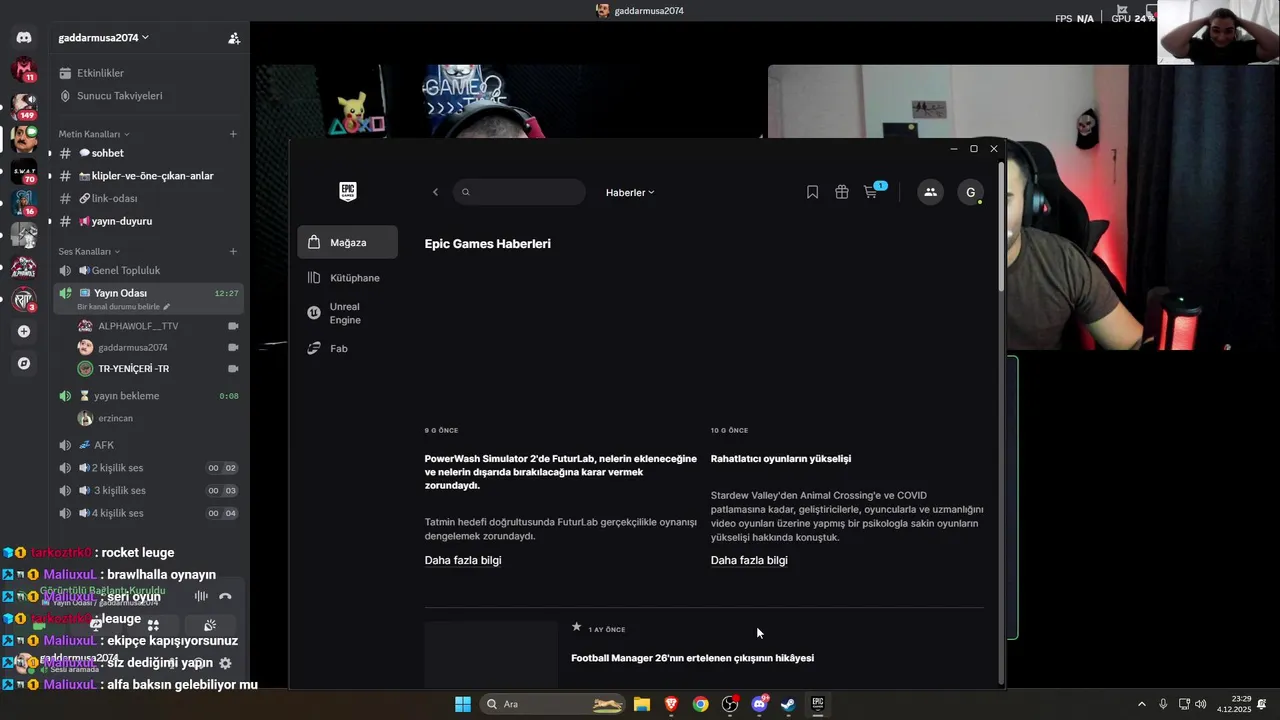The width and height of the screenshot is (1280, 720).
Task: Open PowerWash Simulator 2 news headline
Action: point(561,472)
